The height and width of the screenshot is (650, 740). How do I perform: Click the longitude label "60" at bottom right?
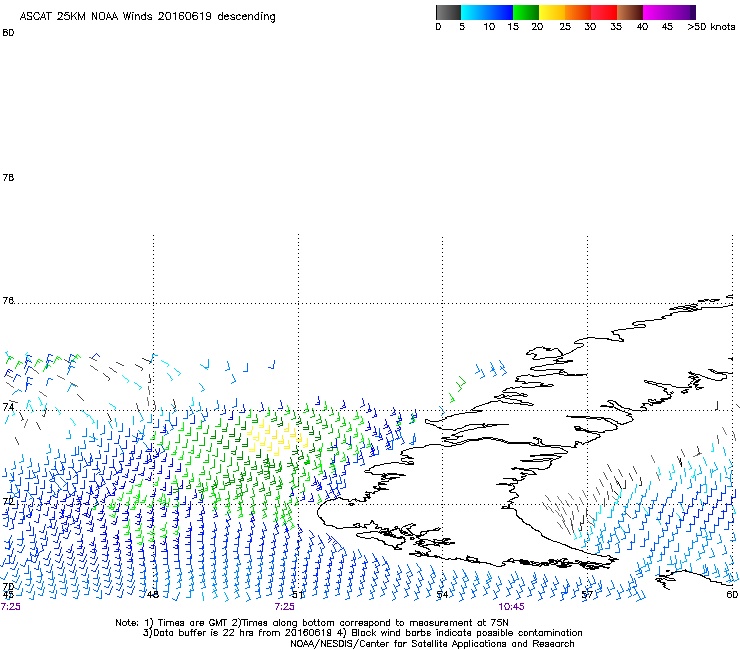point(732,594)
